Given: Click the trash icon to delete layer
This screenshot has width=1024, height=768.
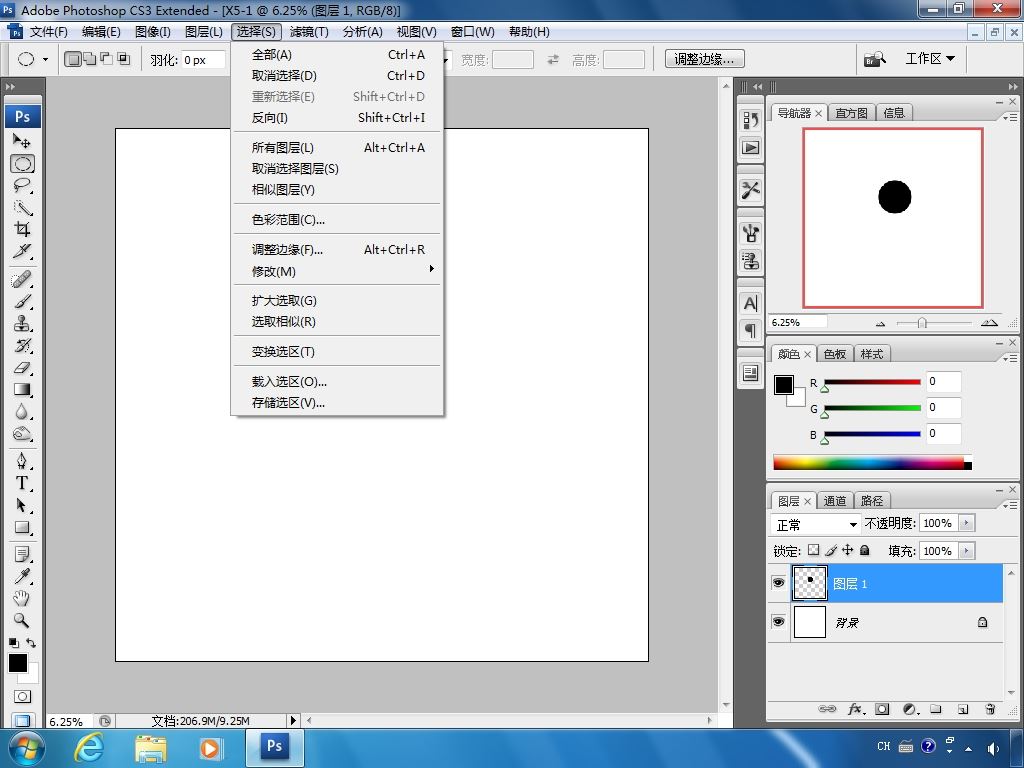Looking at the screenshot, I should 990,709.
